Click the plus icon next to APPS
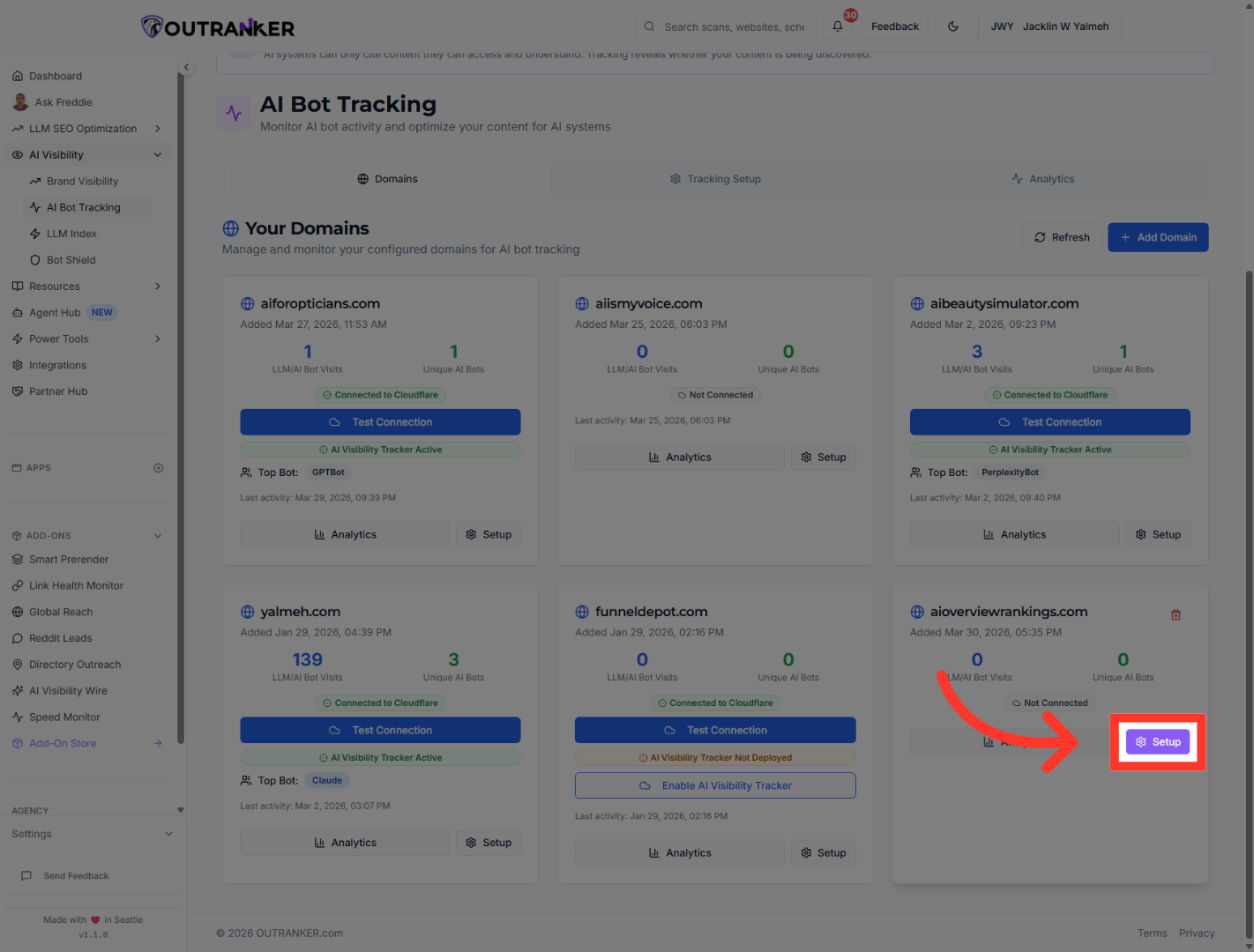This screenshot has height=952, width=1254. click(159, 468)
